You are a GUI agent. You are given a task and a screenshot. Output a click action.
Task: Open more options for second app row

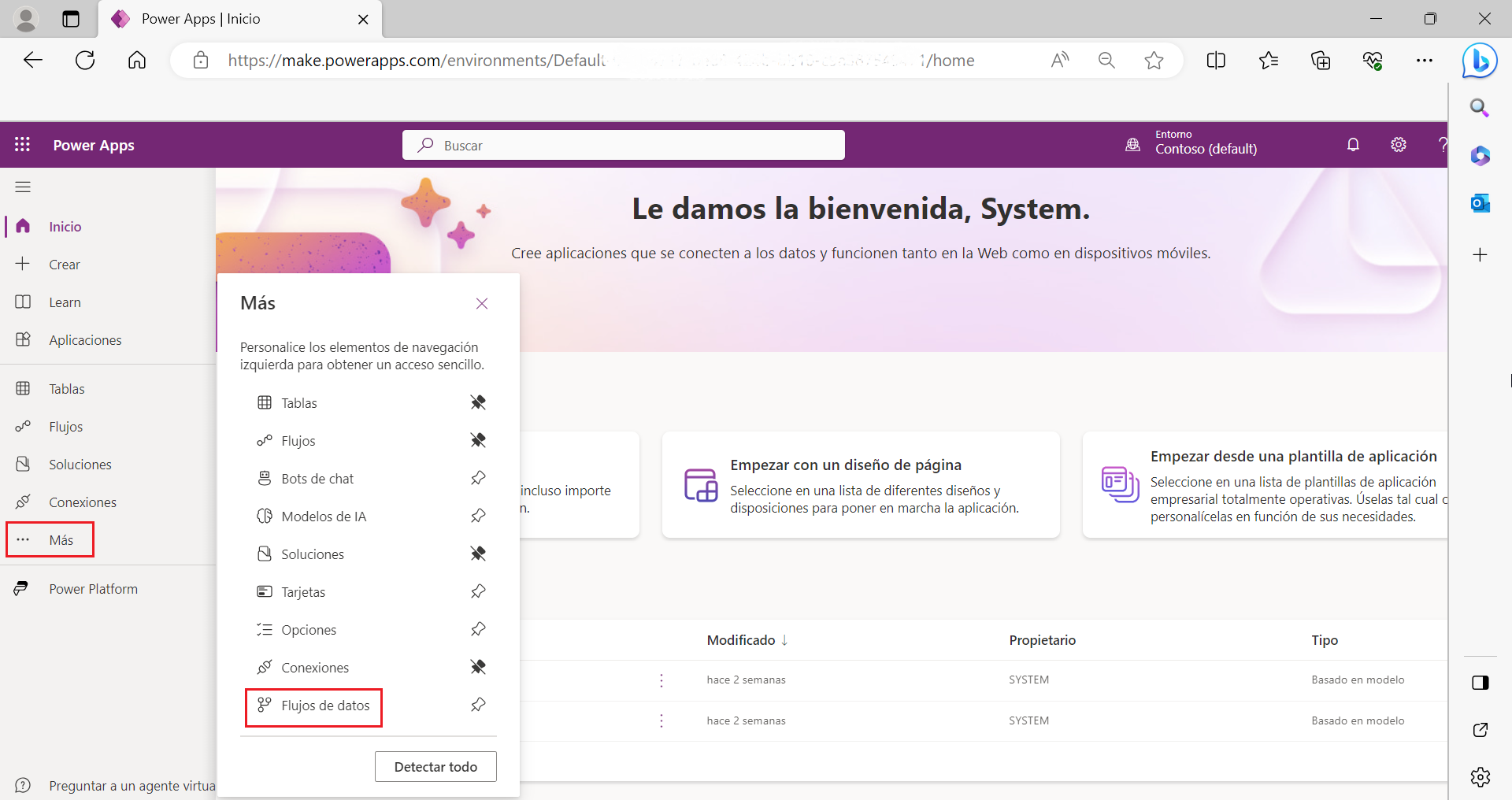[661, 720]
